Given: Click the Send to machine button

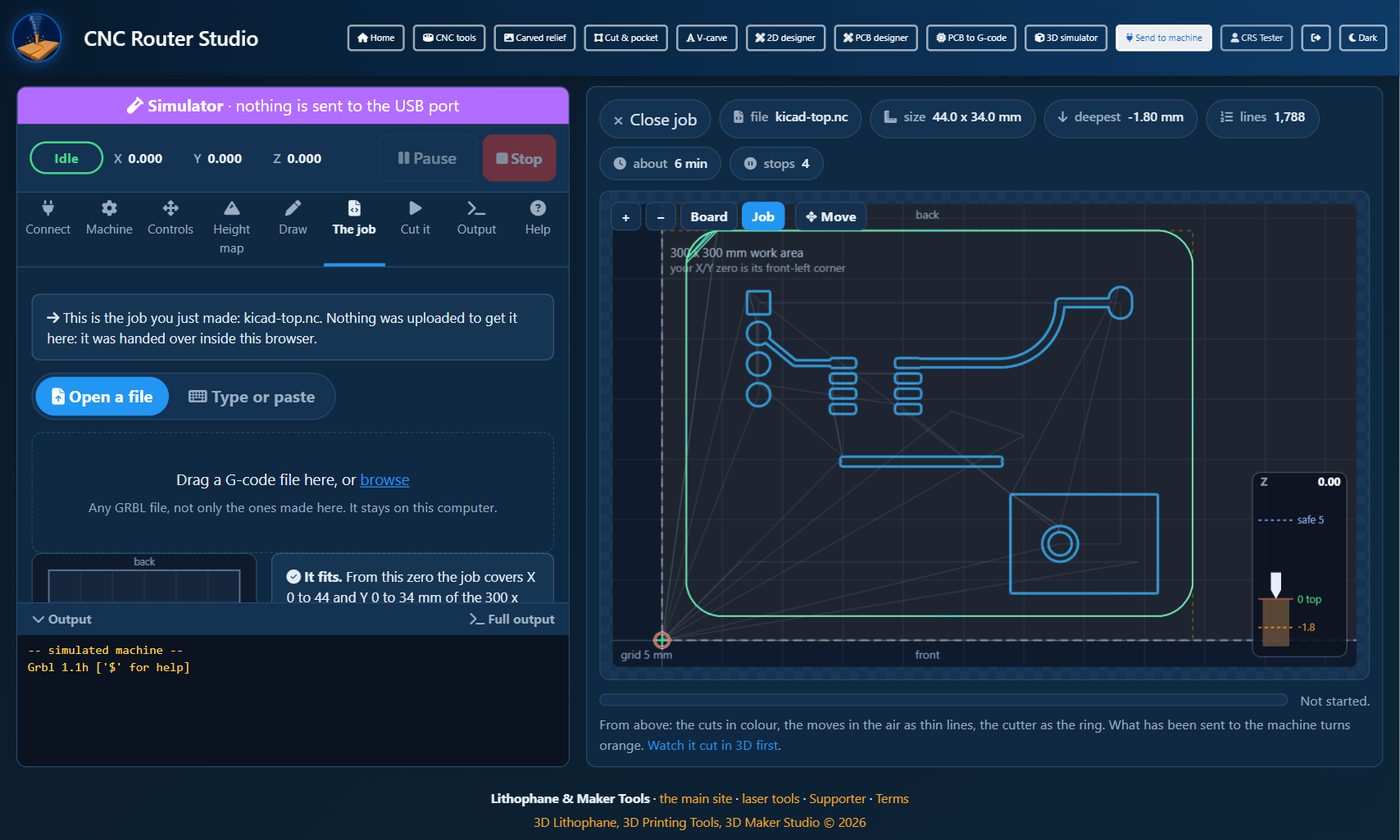Looking at the screenshot, I should point(1164,38).
